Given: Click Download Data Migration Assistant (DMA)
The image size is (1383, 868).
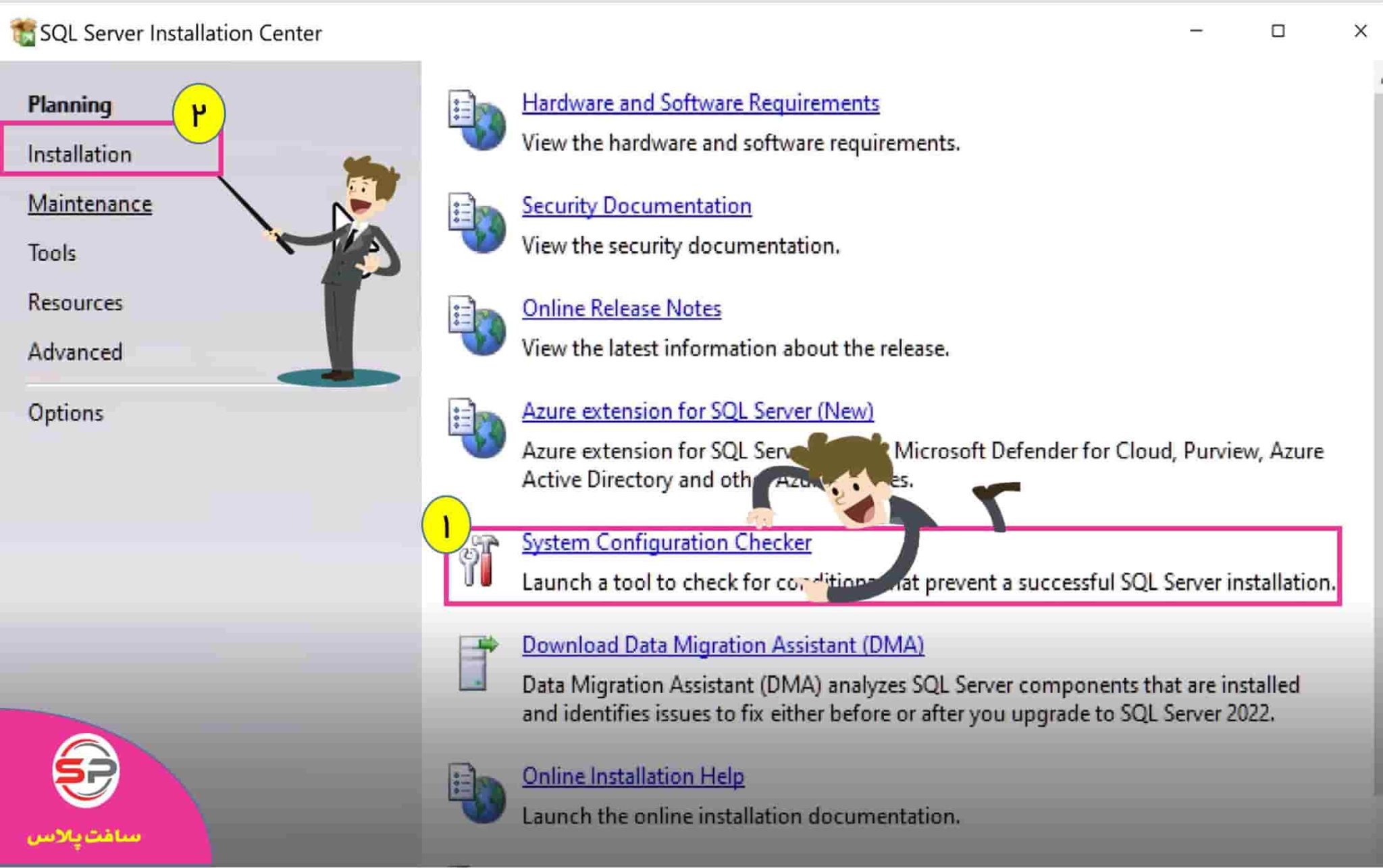Looking at the screenshot, I should 723,645.
